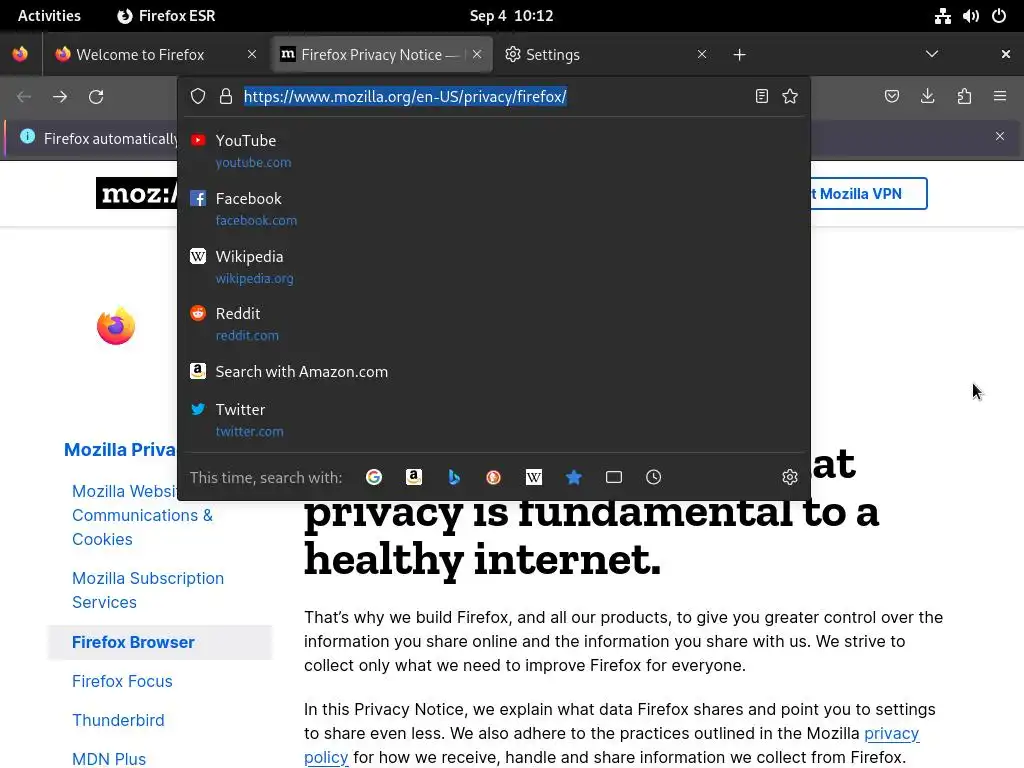Open a new tab

739,55
